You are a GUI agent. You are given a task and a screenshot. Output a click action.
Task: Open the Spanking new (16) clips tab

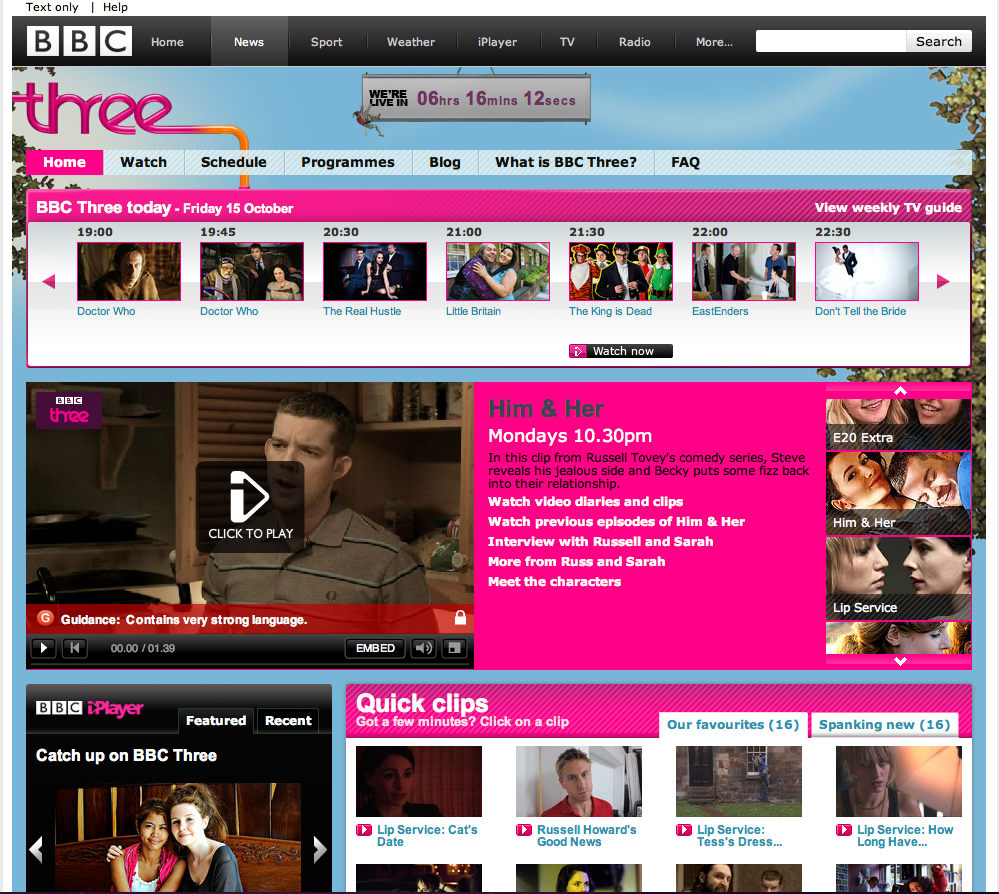884,724
